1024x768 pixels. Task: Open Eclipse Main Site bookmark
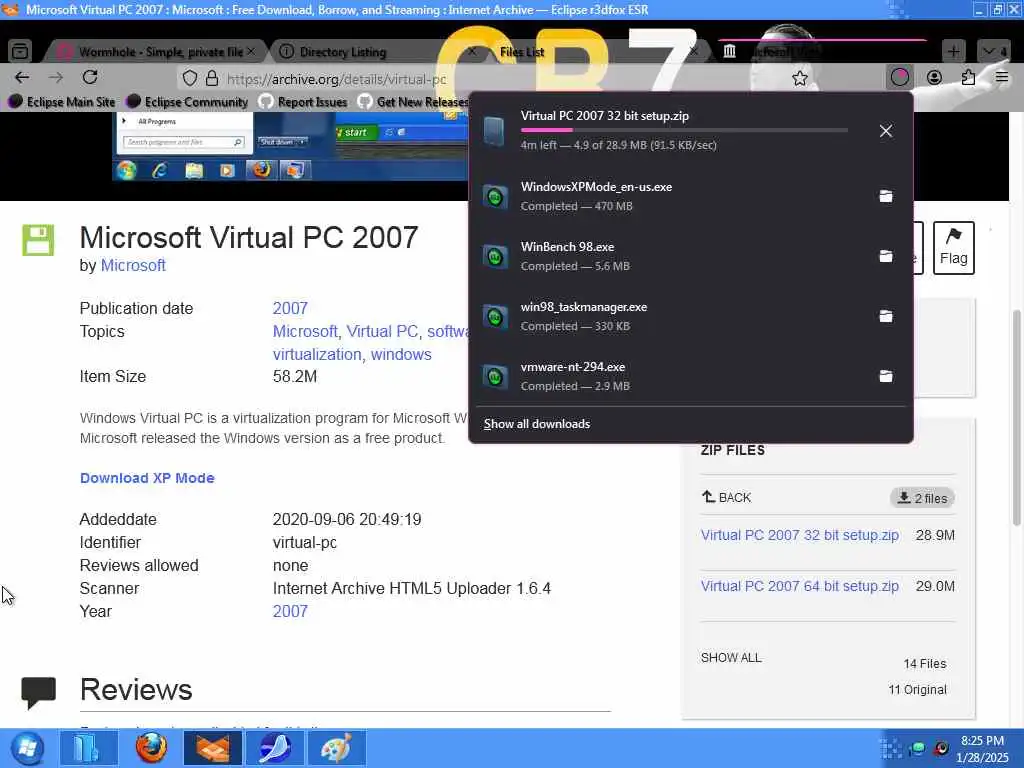point(62,102)
